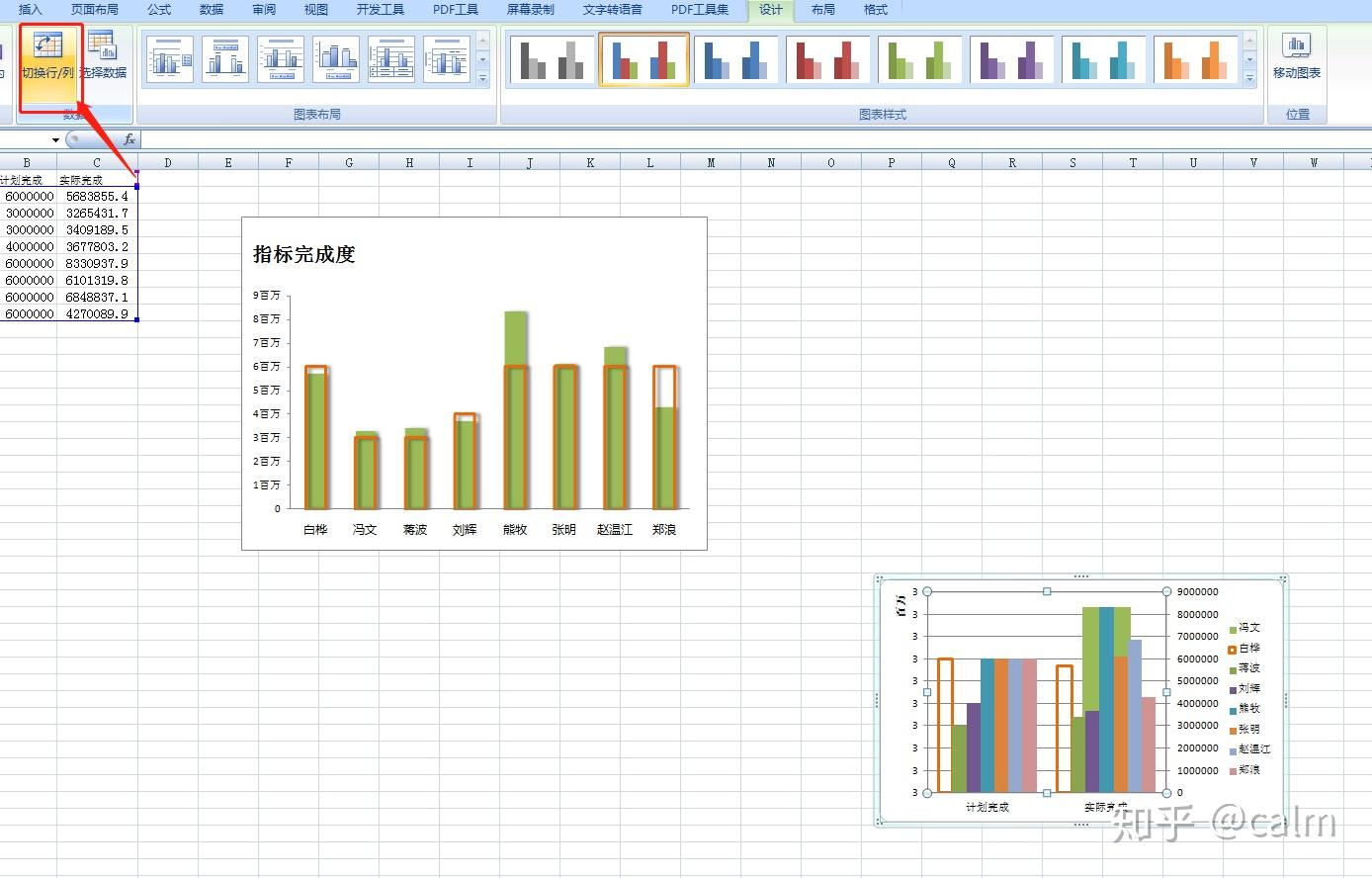Choose the highlighted multicolor chart style
Viewport: 1372px width, 878px height.
point(643,59)
